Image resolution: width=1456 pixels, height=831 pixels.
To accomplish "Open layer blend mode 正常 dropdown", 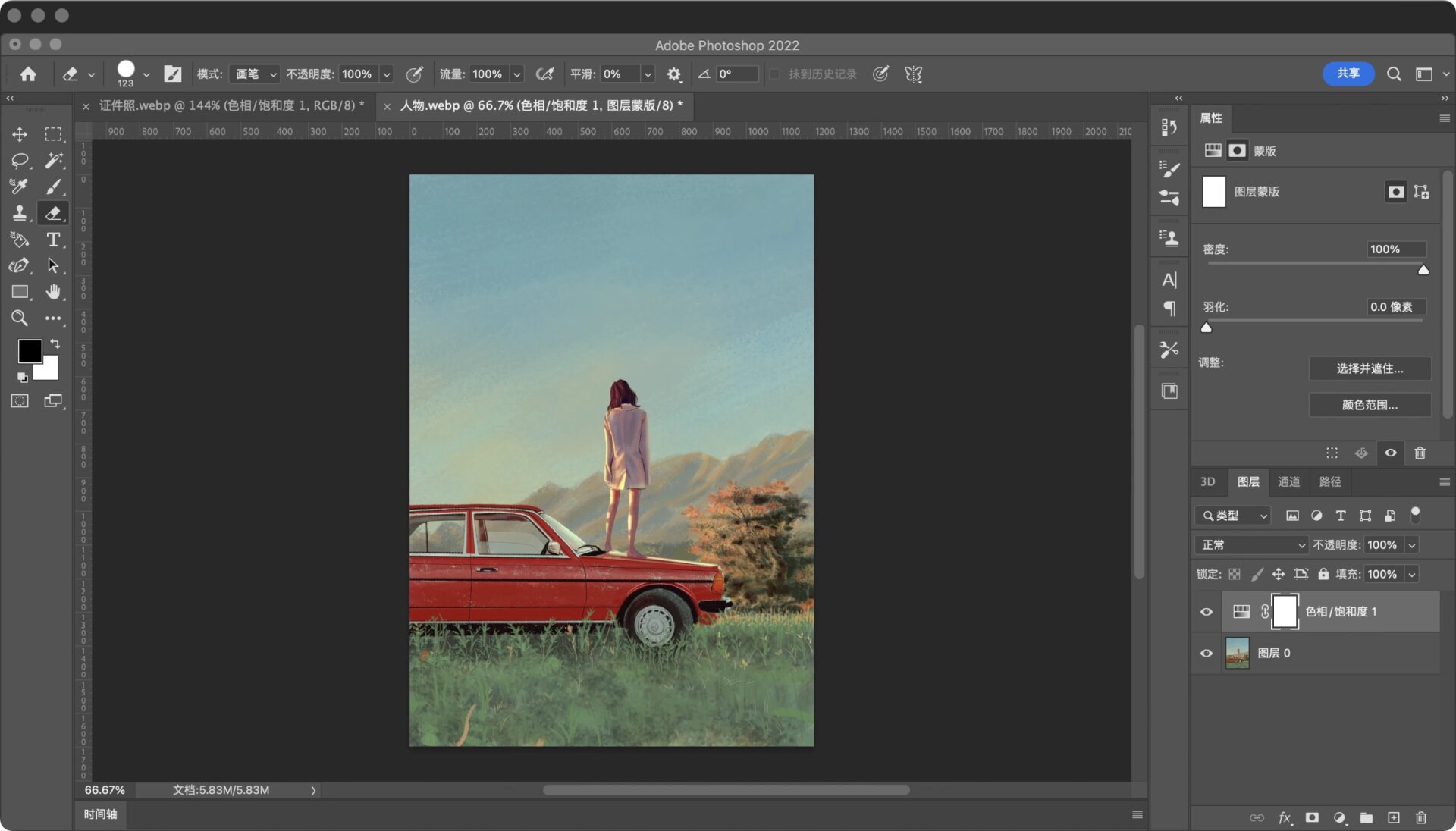I will (x=1251, y=545).
